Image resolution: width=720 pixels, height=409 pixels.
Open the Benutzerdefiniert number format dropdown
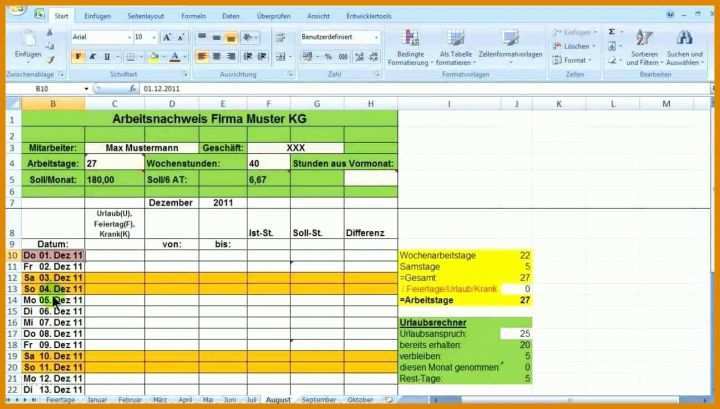377,37
